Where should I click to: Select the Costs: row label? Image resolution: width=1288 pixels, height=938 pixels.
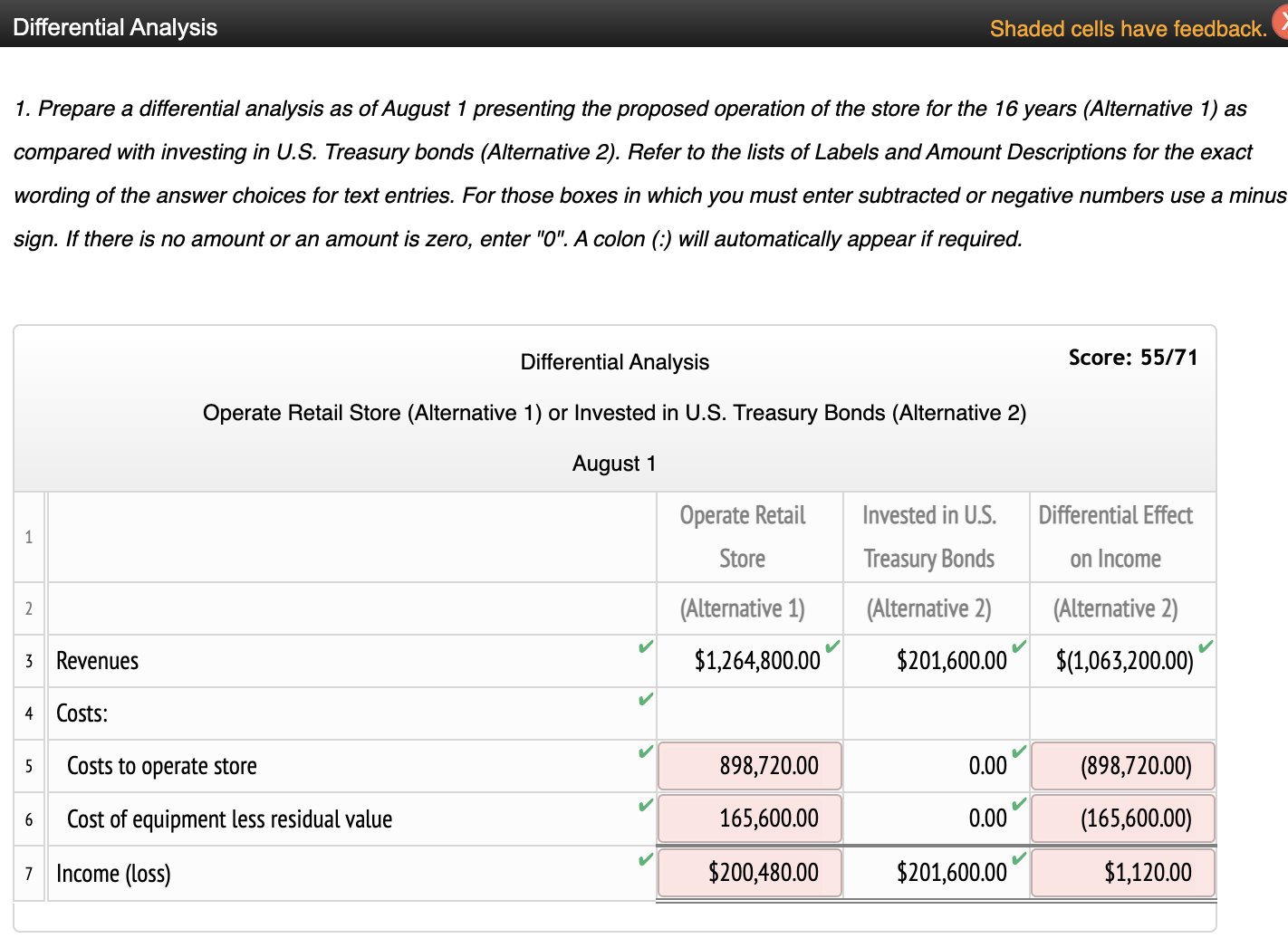click(82, 713)
